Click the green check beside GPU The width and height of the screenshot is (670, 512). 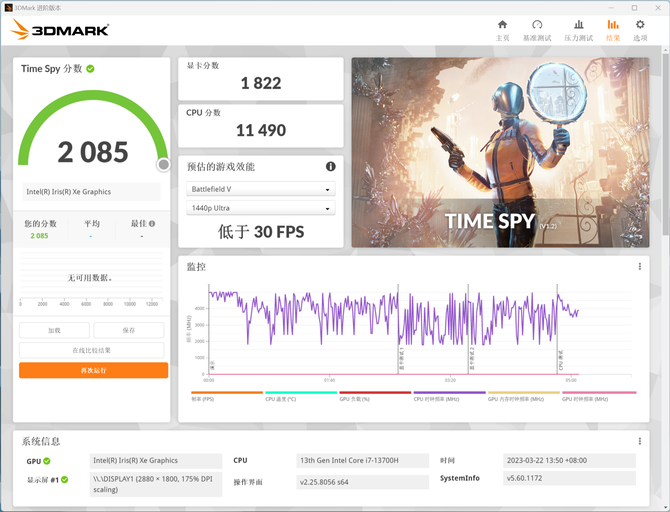click(x=47, y=461)
